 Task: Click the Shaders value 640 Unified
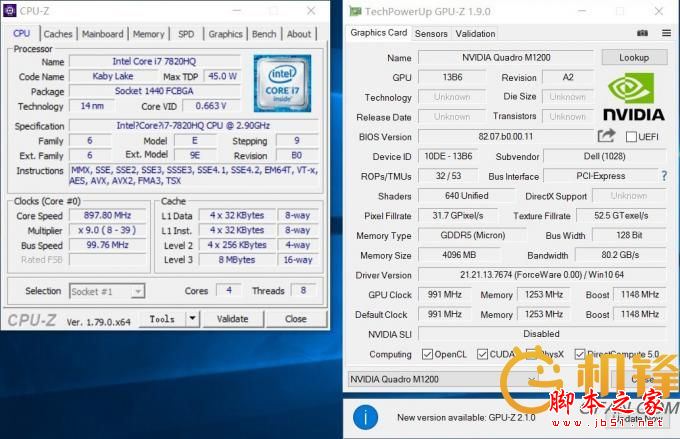[x=467, y=196]
